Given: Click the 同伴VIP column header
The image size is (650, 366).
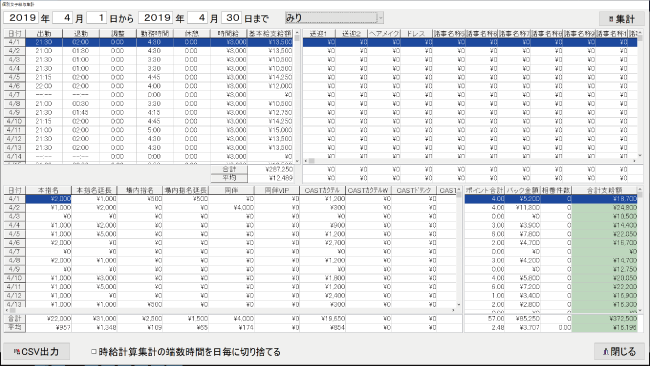Looking at the screenshot, I should pos(276,190).
